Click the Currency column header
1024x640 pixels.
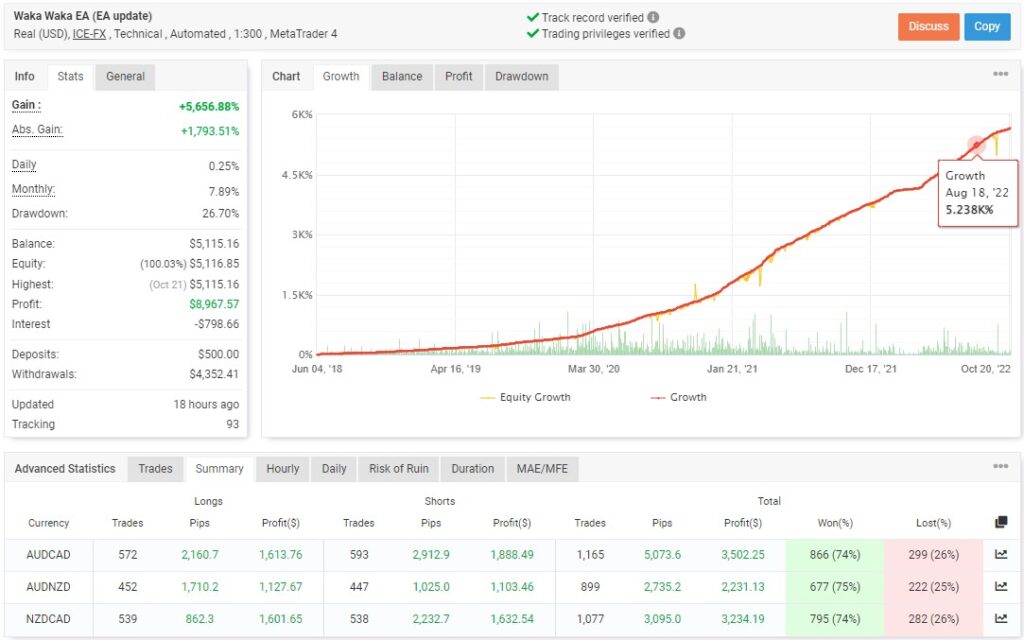pos(48,523)
